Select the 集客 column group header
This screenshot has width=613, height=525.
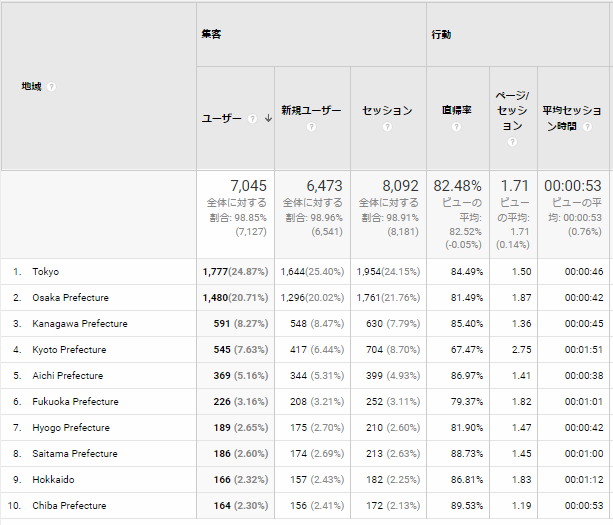[210, 35]
